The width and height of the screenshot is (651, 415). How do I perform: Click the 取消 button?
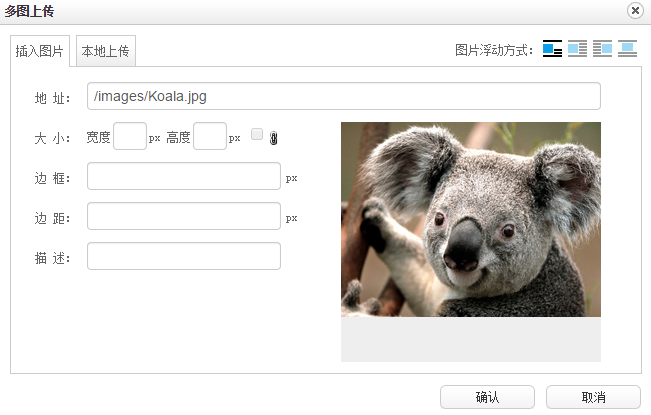click(593, 397)
